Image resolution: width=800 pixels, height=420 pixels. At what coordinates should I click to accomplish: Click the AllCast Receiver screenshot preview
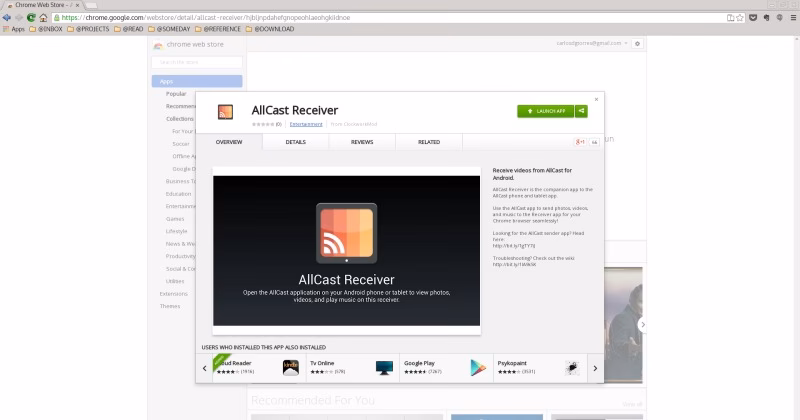(x=346, y=251)
